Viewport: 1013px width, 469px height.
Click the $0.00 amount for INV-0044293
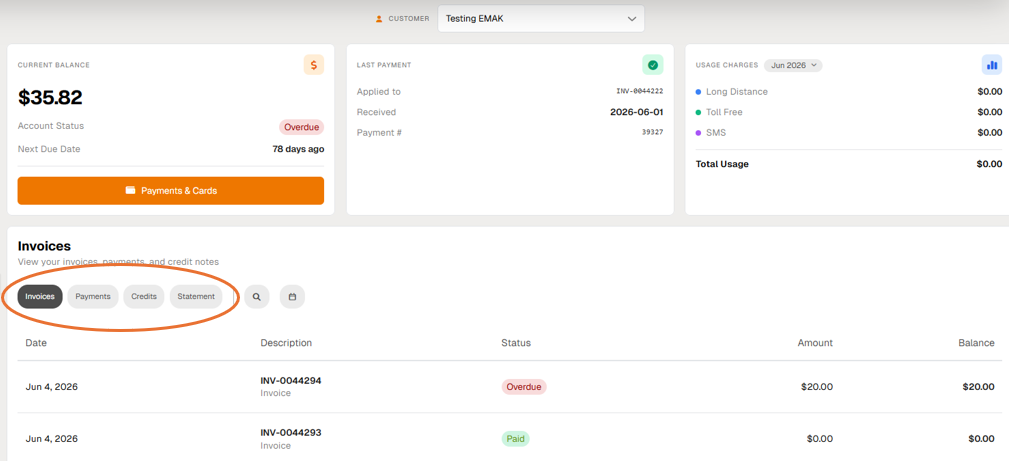pos(820,439)
